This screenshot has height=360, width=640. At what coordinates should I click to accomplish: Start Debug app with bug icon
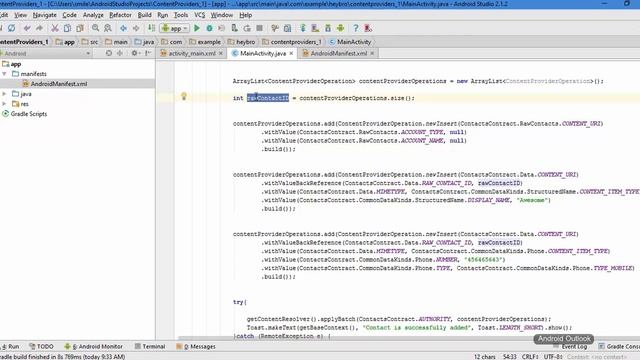[209, 28]
